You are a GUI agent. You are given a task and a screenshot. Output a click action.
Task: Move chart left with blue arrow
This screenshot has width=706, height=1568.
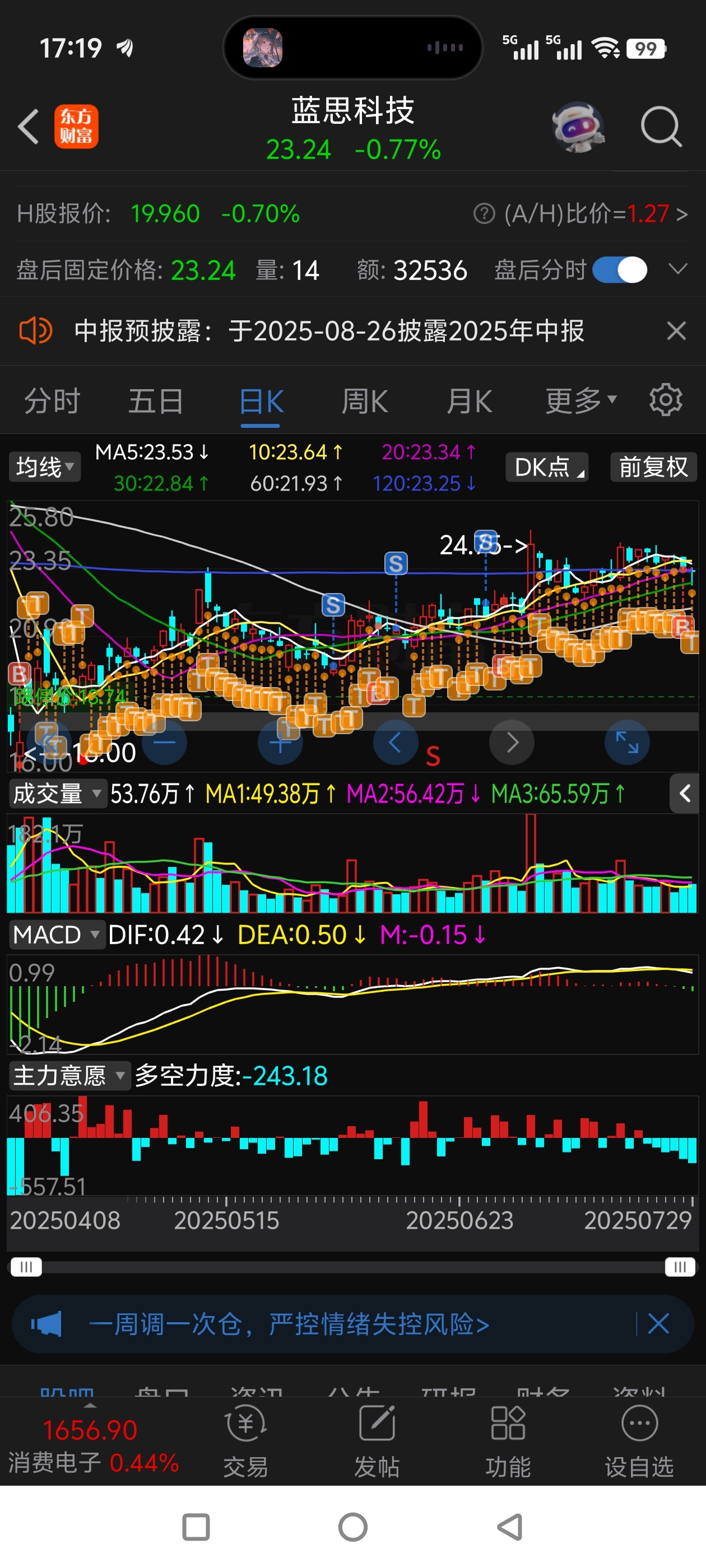396,742
